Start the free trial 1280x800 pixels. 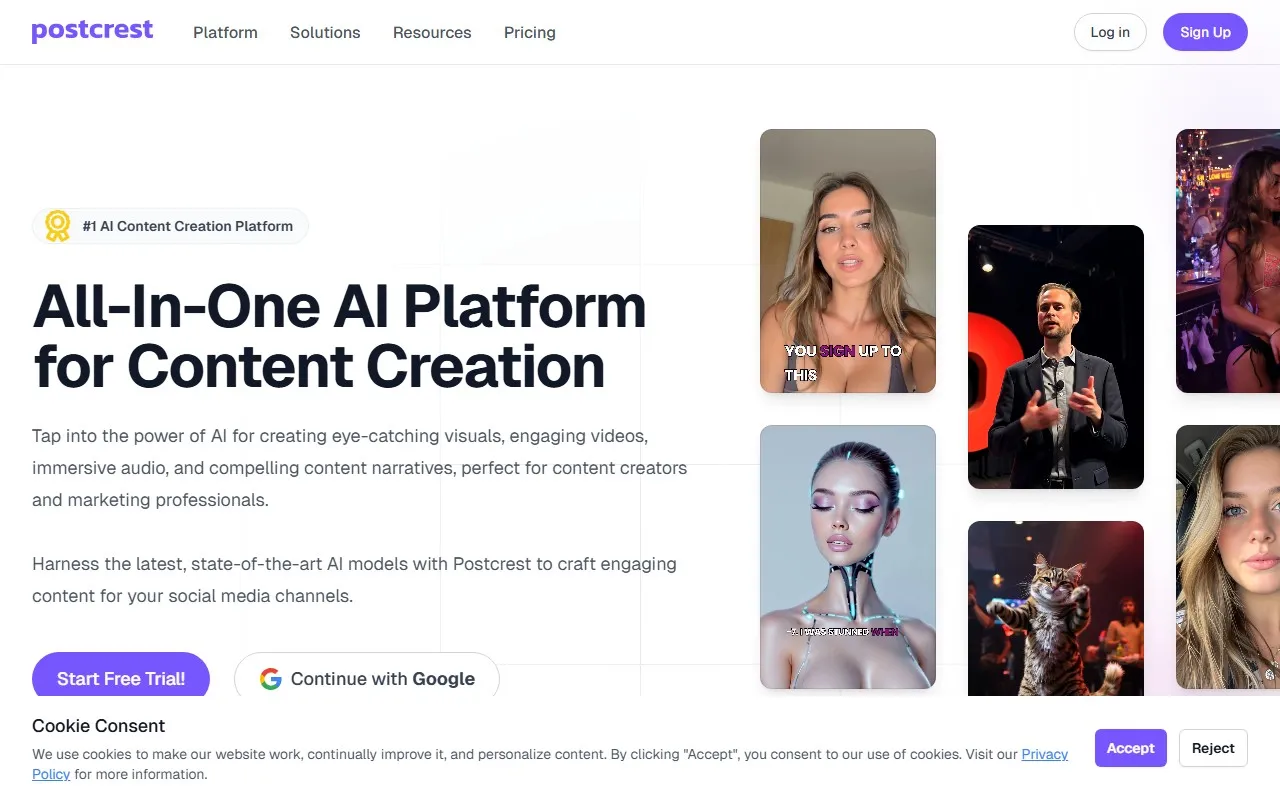point(121,678)
